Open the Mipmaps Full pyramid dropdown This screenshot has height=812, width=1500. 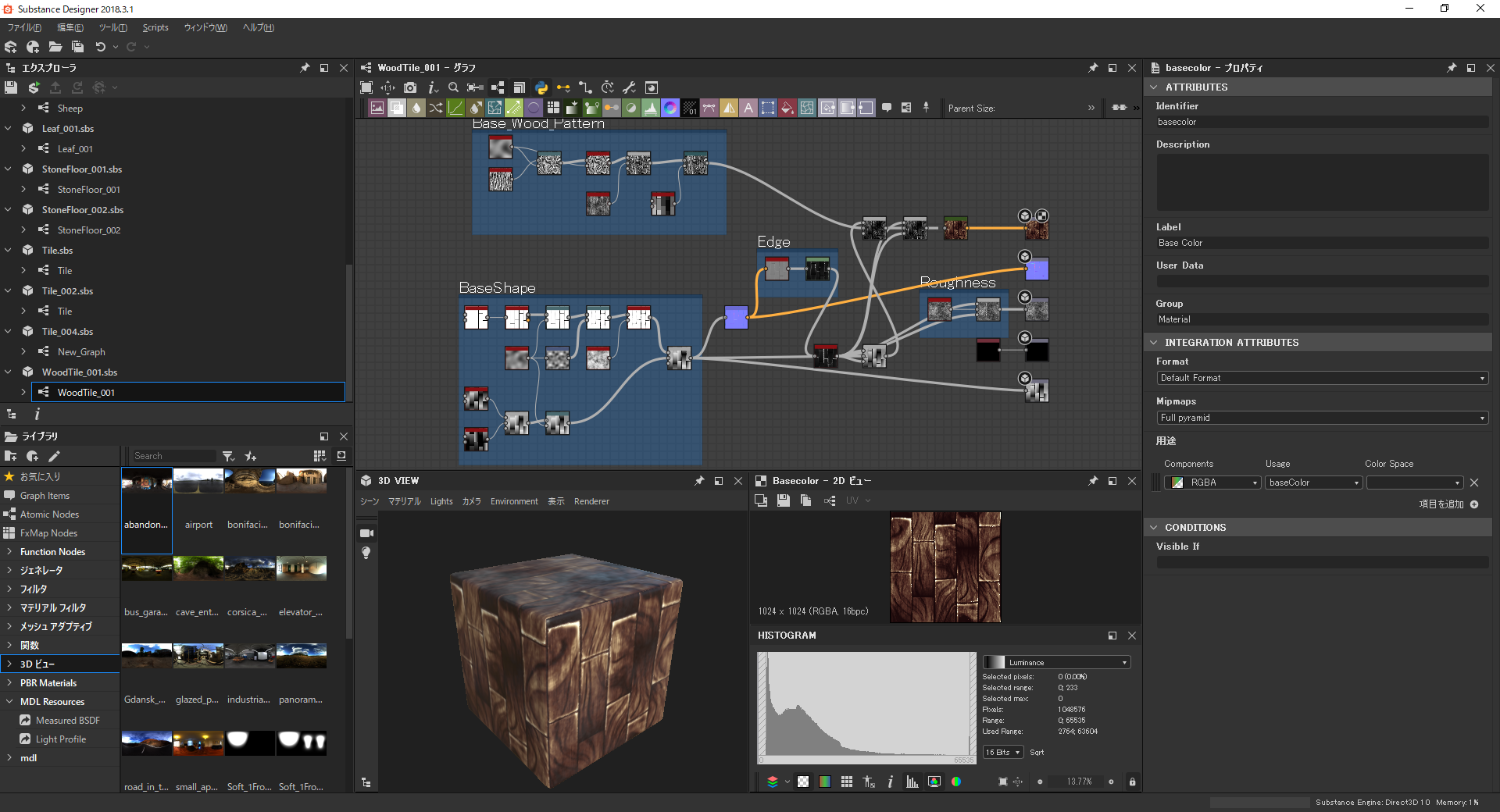(x=1322, y=418)
